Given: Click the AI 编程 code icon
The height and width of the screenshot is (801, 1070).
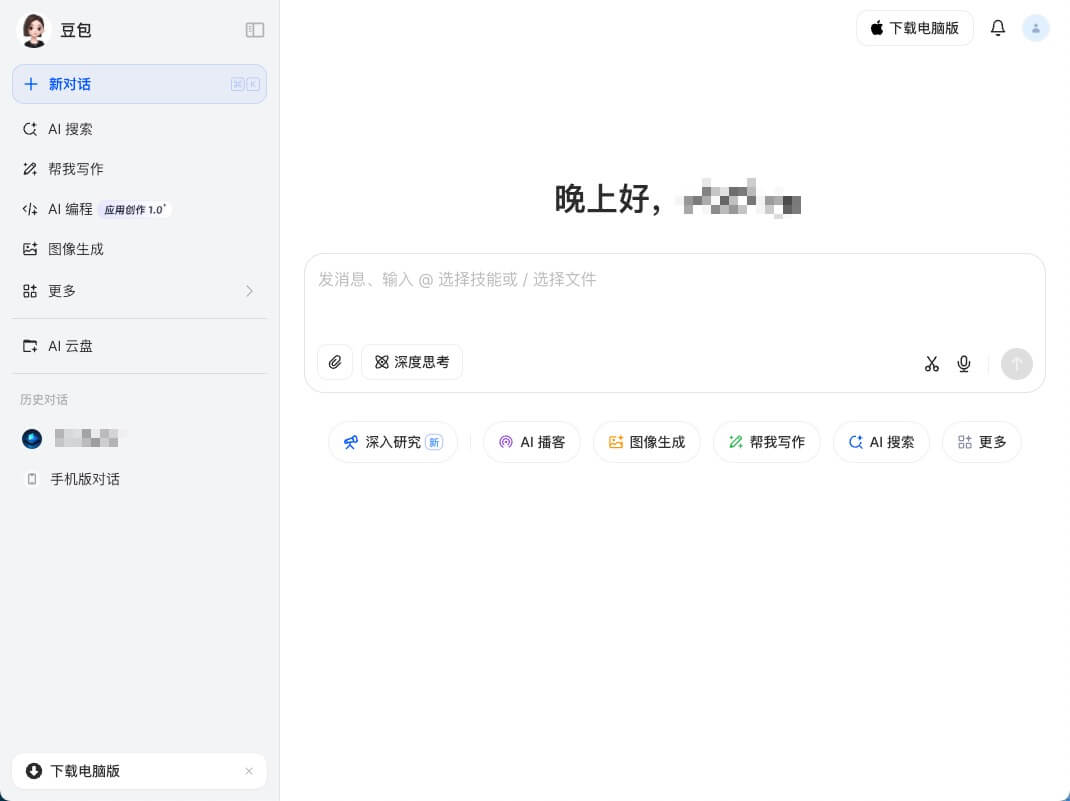Looking at the screenshot, I should pos(30,209).
